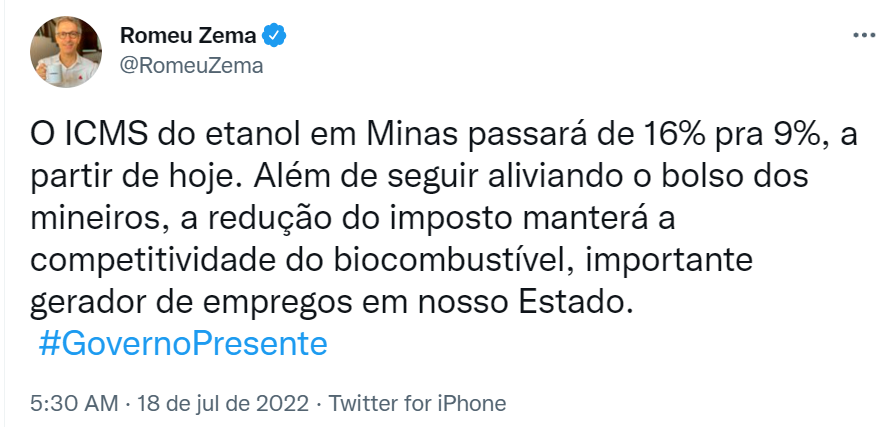Follow the #GovernoPresente hashtag
This screenshot has width=891, height=427.
[x=183, y=343]
